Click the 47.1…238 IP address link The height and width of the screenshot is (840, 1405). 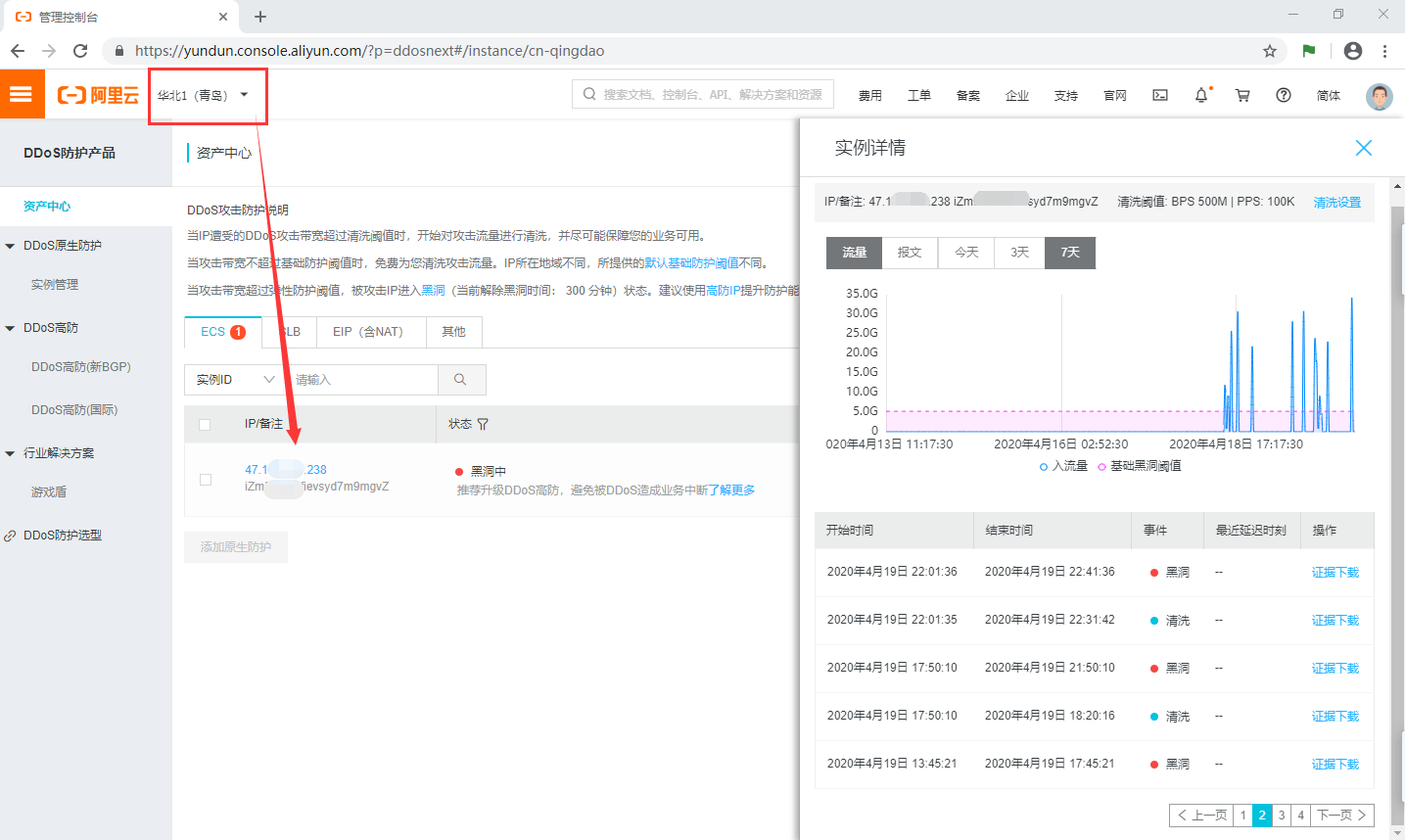pyautogui.click(x=286, y=470)
